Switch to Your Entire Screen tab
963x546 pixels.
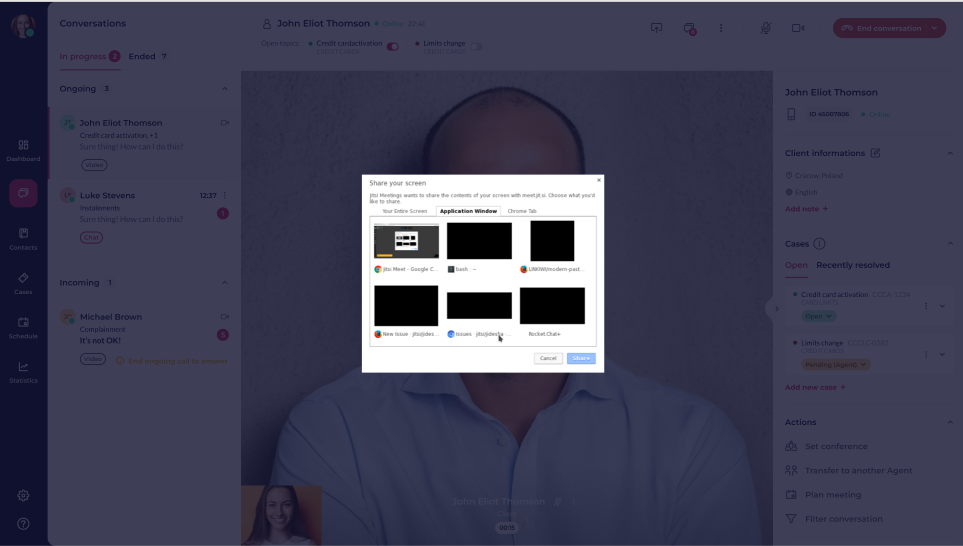(404, 211)
